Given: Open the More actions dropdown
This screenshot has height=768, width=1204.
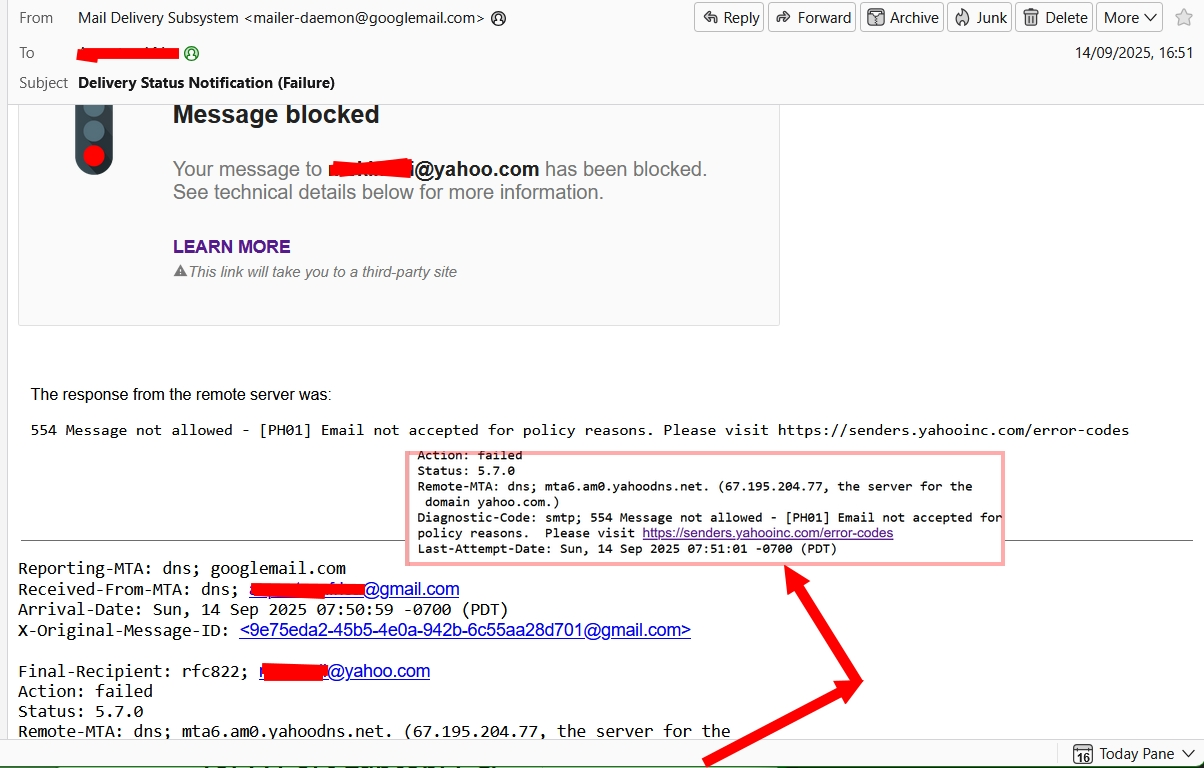Looking at the screenshot, I should click(1130, 17).
